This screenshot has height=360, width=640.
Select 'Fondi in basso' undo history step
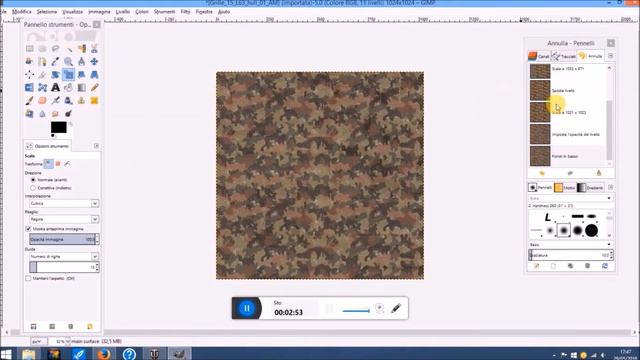567,156
